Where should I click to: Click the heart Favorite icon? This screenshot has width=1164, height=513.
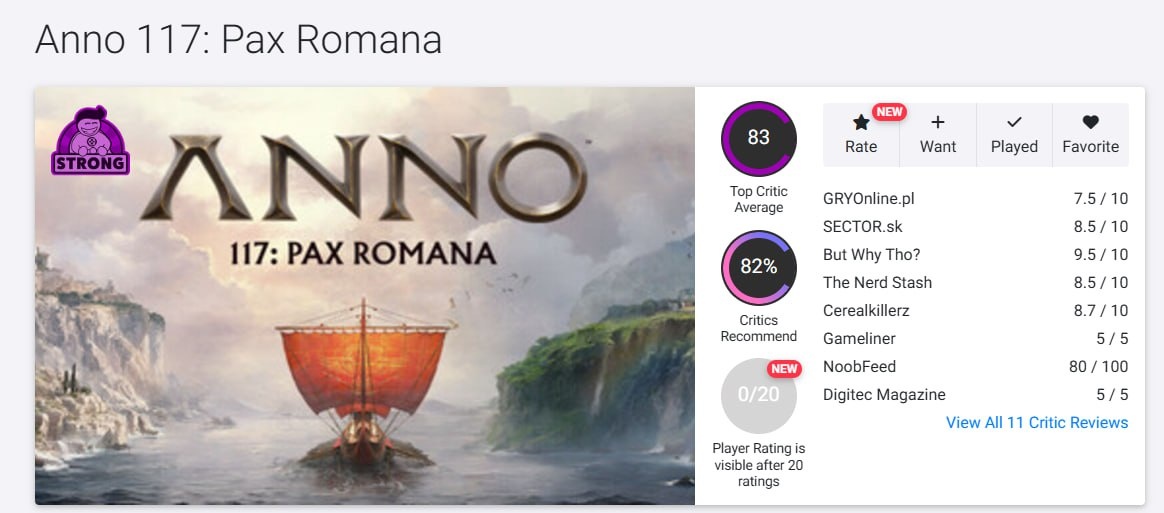1090,123
